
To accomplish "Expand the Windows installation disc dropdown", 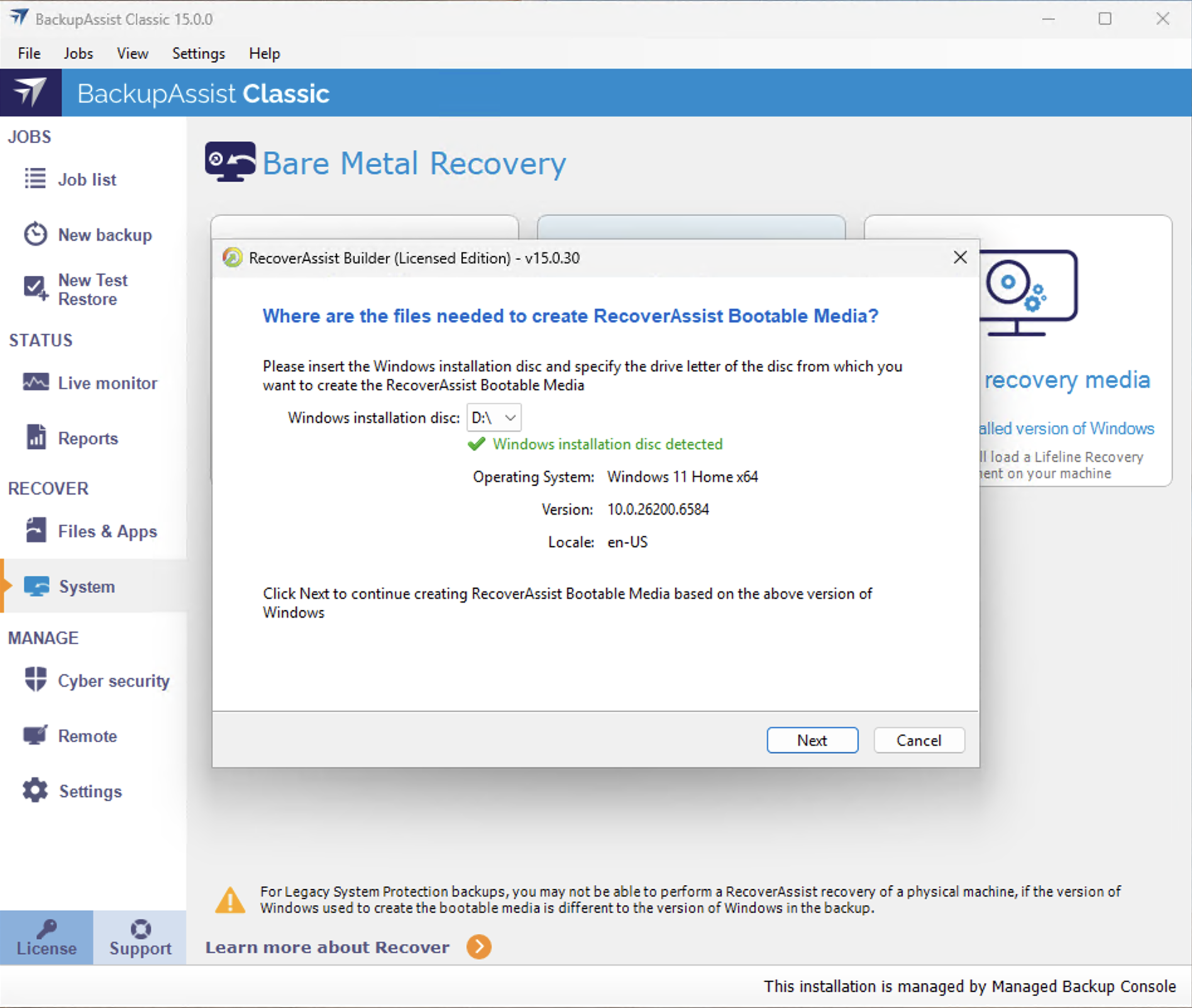I will (494, 417).
